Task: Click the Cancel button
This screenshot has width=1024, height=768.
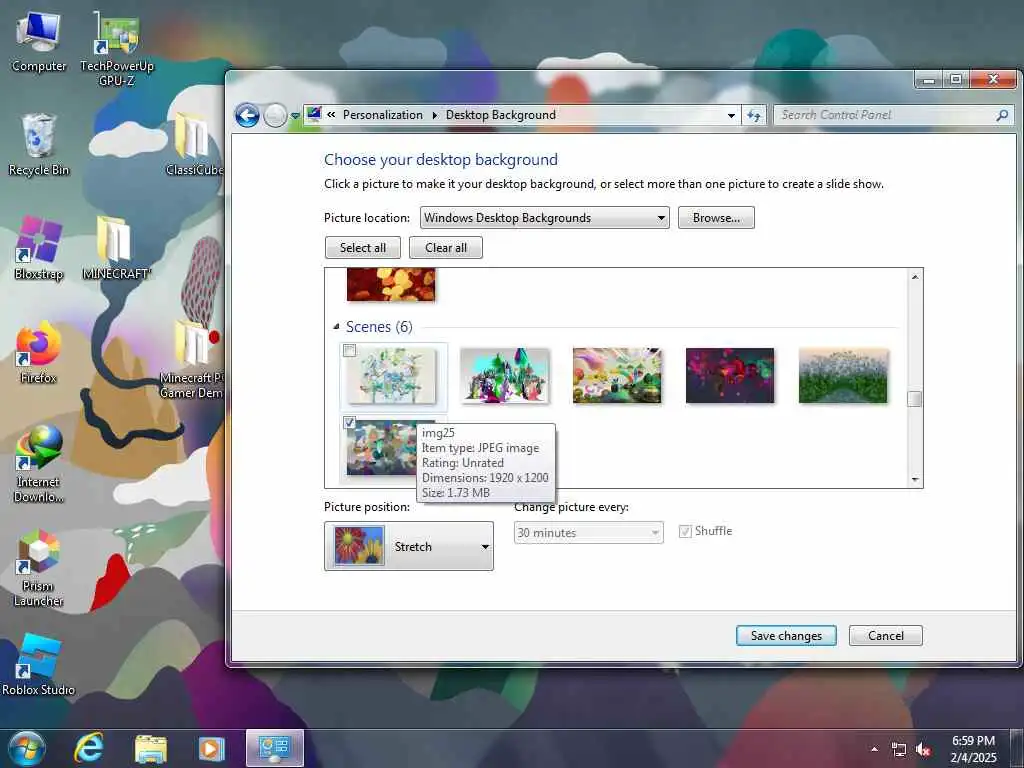Action: (886, 635)
